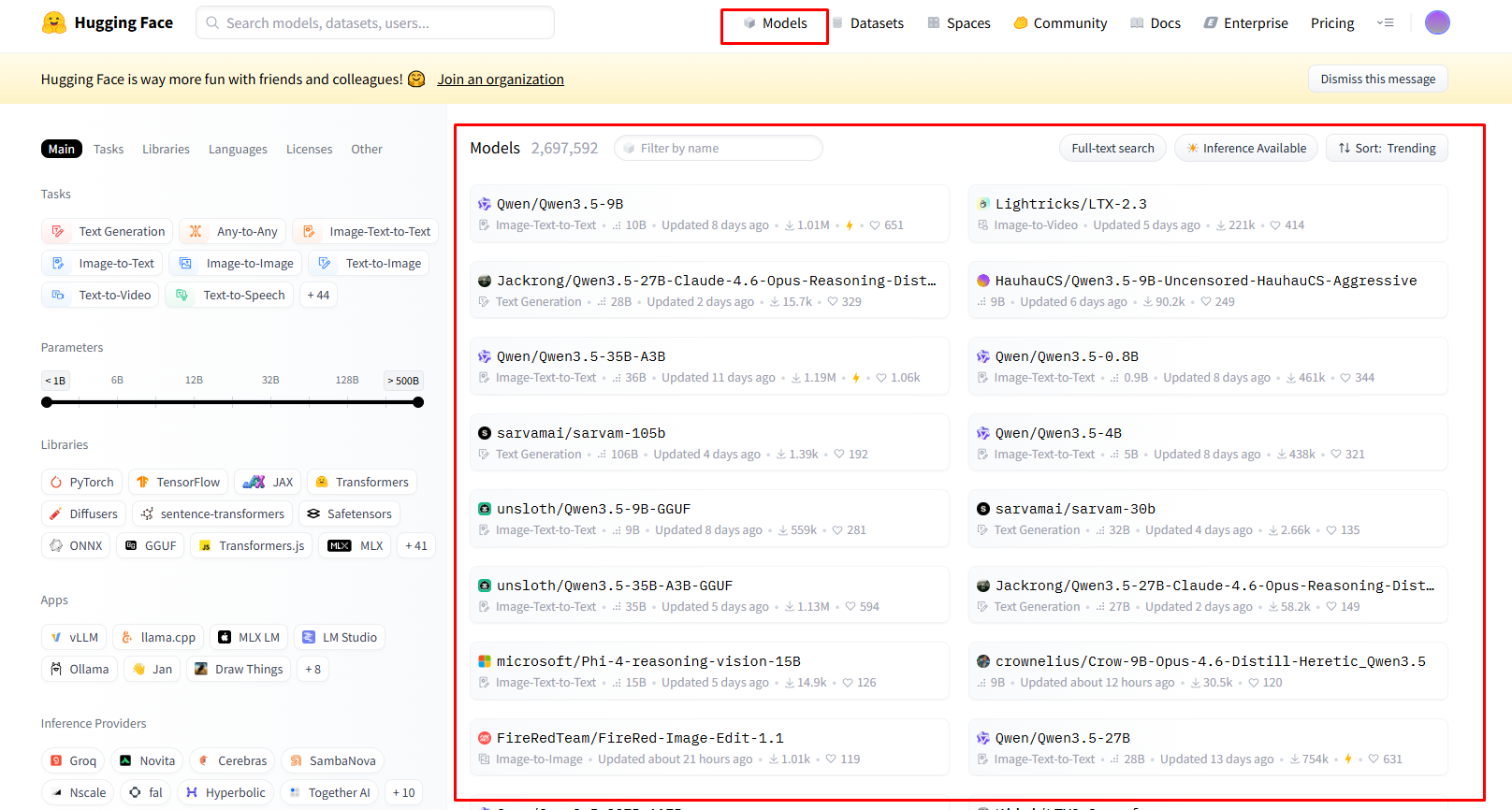This screenshot has width=1512, height=810.
Task: Open Full-text search
Action: pyautogui.click(x=1112, y=148)
